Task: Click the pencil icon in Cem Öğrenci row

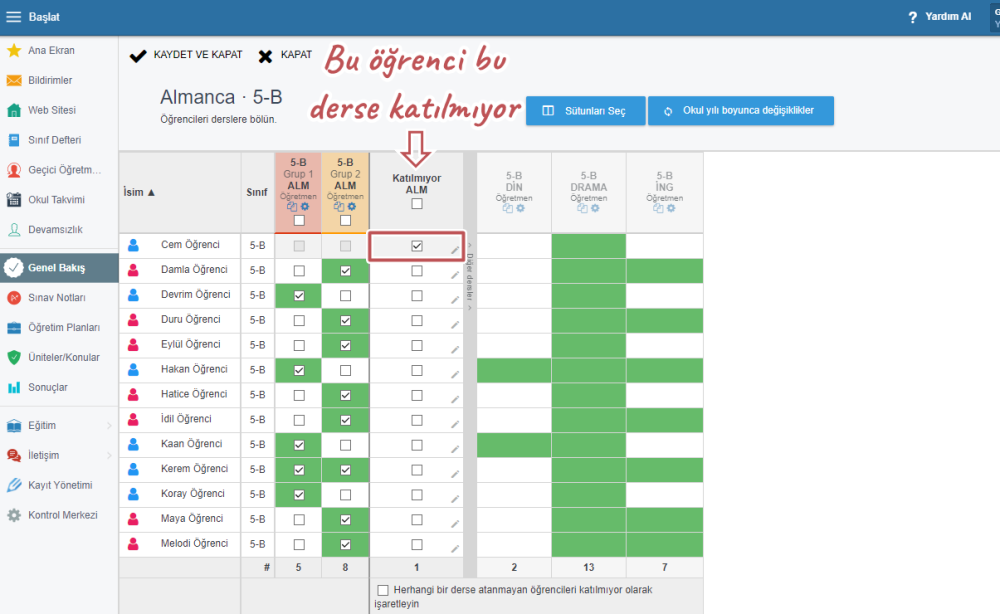Action: coord(455,250)
